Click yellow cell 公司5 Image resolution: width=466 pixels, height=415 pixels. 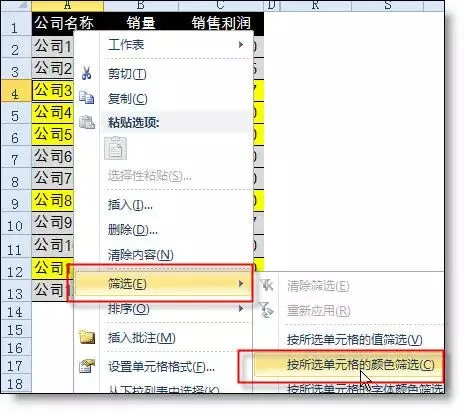[x=53, y=134]
